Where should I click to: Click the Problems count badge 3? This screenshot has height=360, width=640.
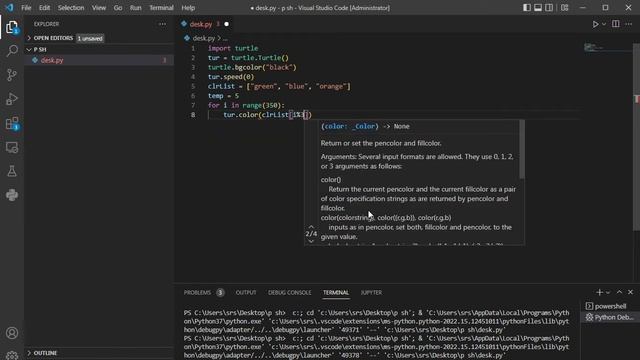[220, 293]
